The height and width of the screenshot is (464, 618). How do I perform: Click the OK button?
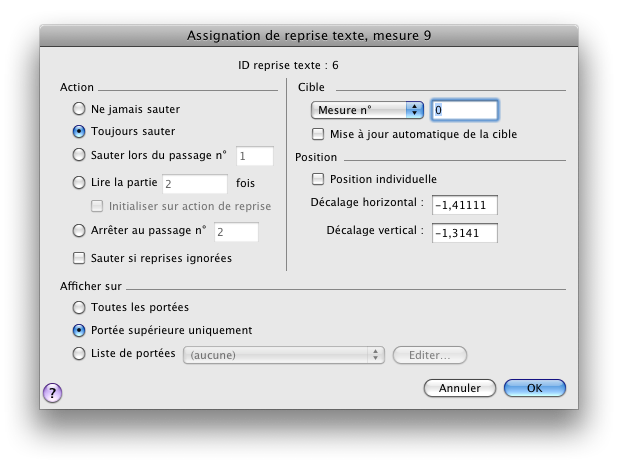[x=534, y=388]
